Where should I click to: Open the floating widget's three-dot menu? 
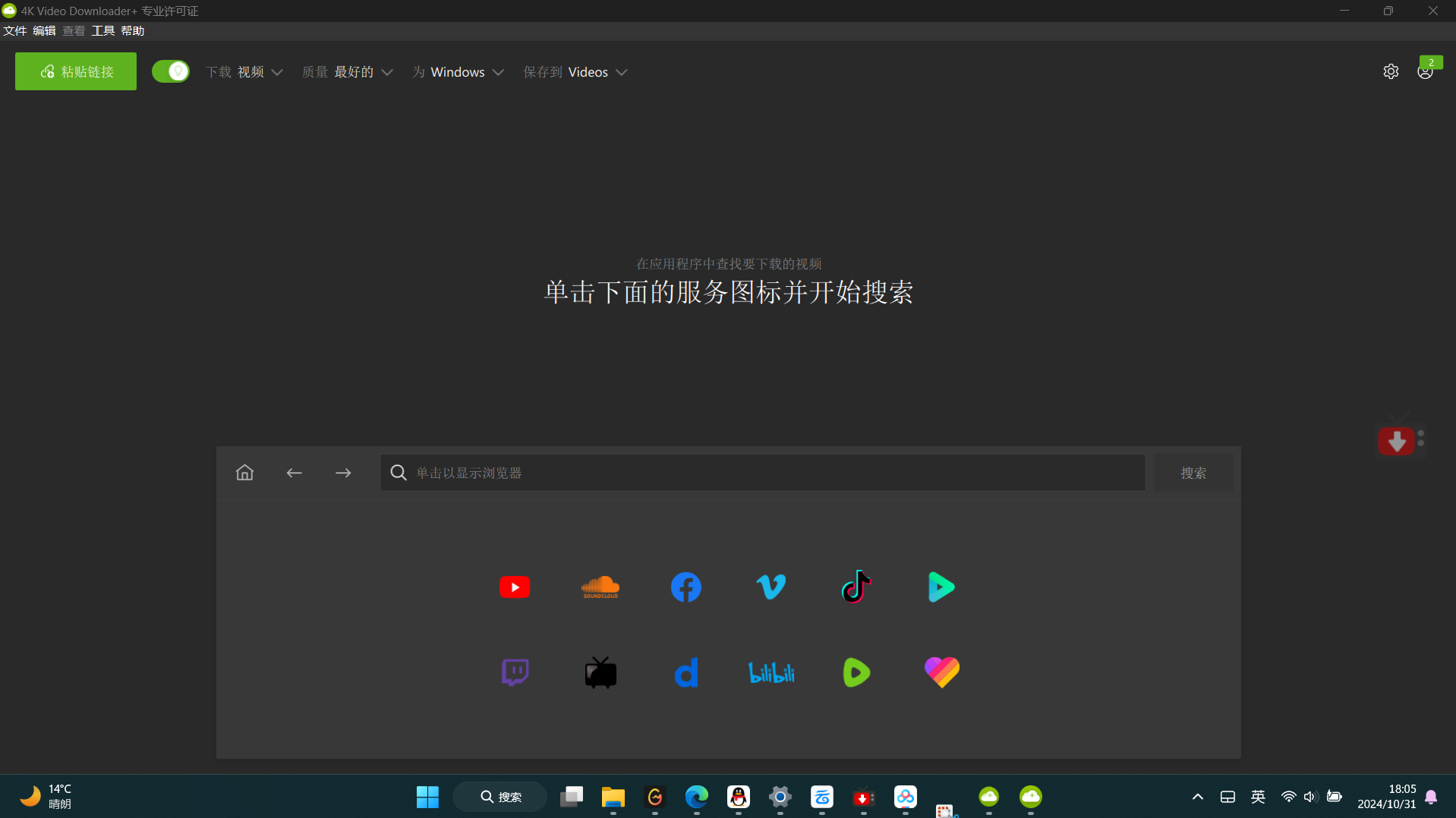(x=1421, y=439)
